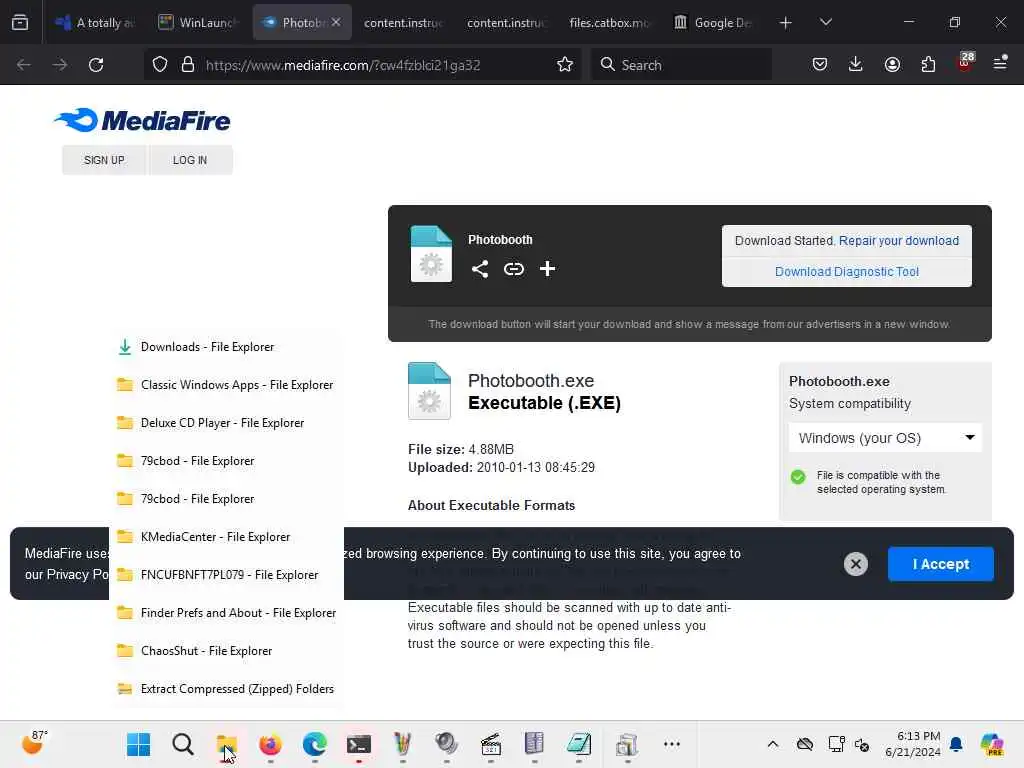This screenshot has height=768, width=1024.
Task: Click LOG IN button
Action: point(190,160)
